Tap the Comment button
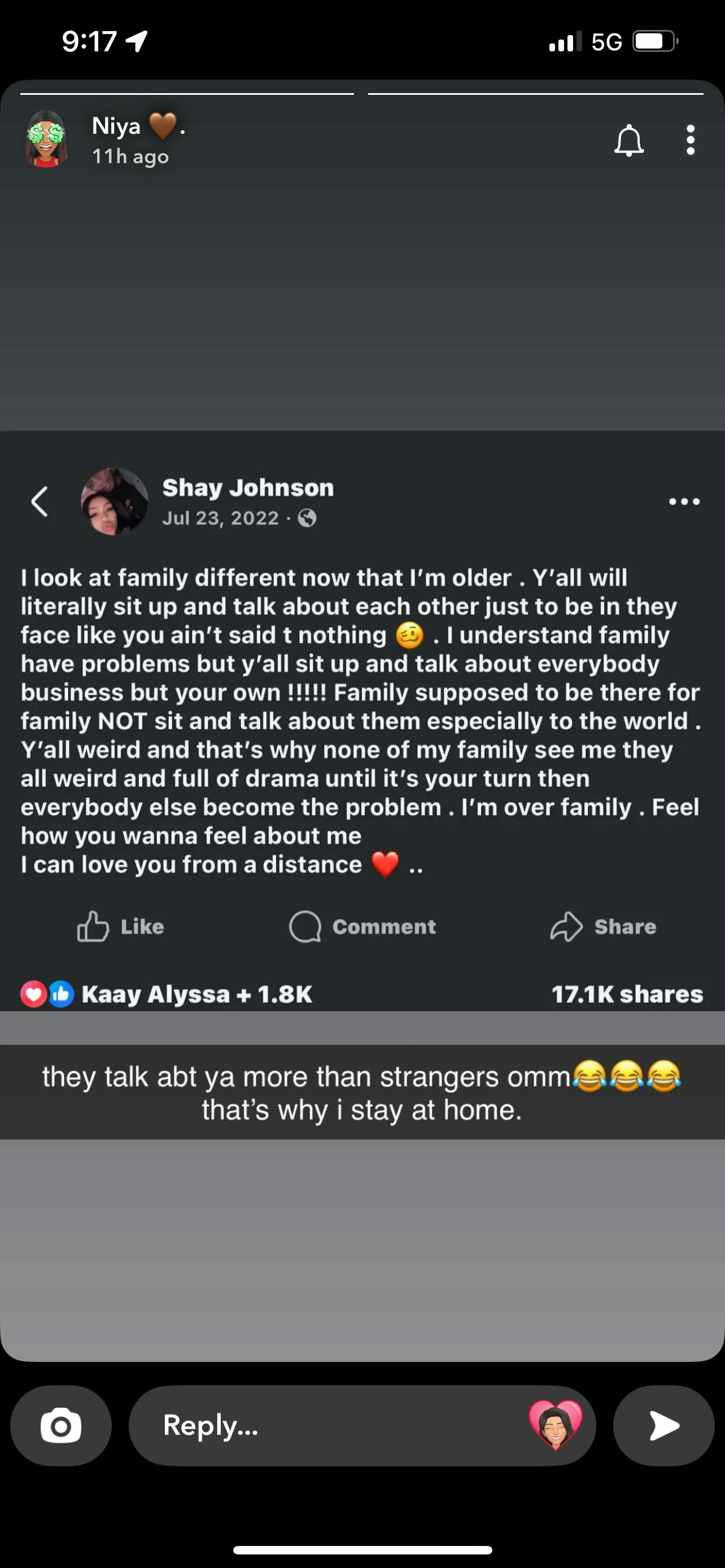The image size is (725, 1568). (x=362, y=926)
